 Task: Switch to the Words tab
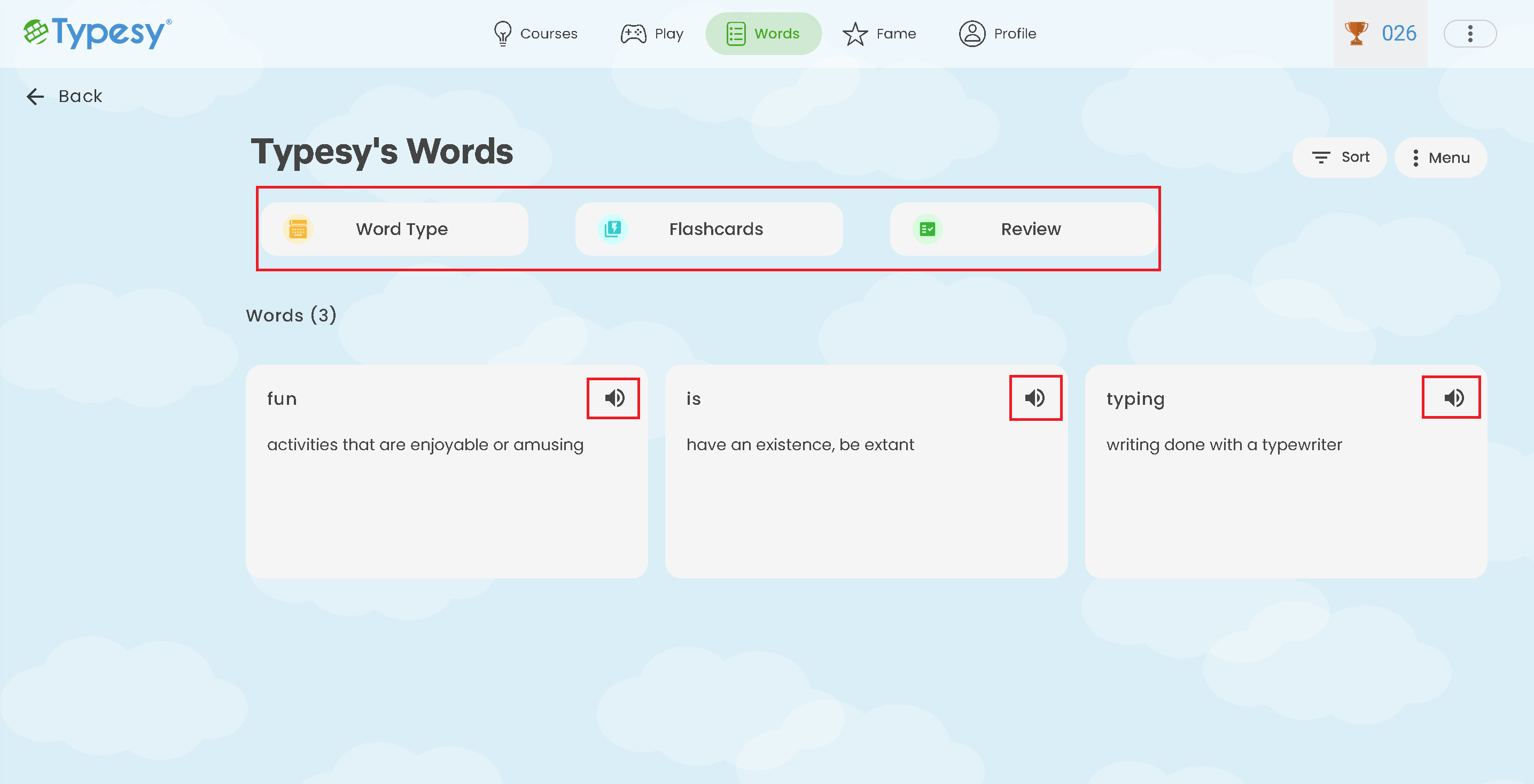coord(764,33)
